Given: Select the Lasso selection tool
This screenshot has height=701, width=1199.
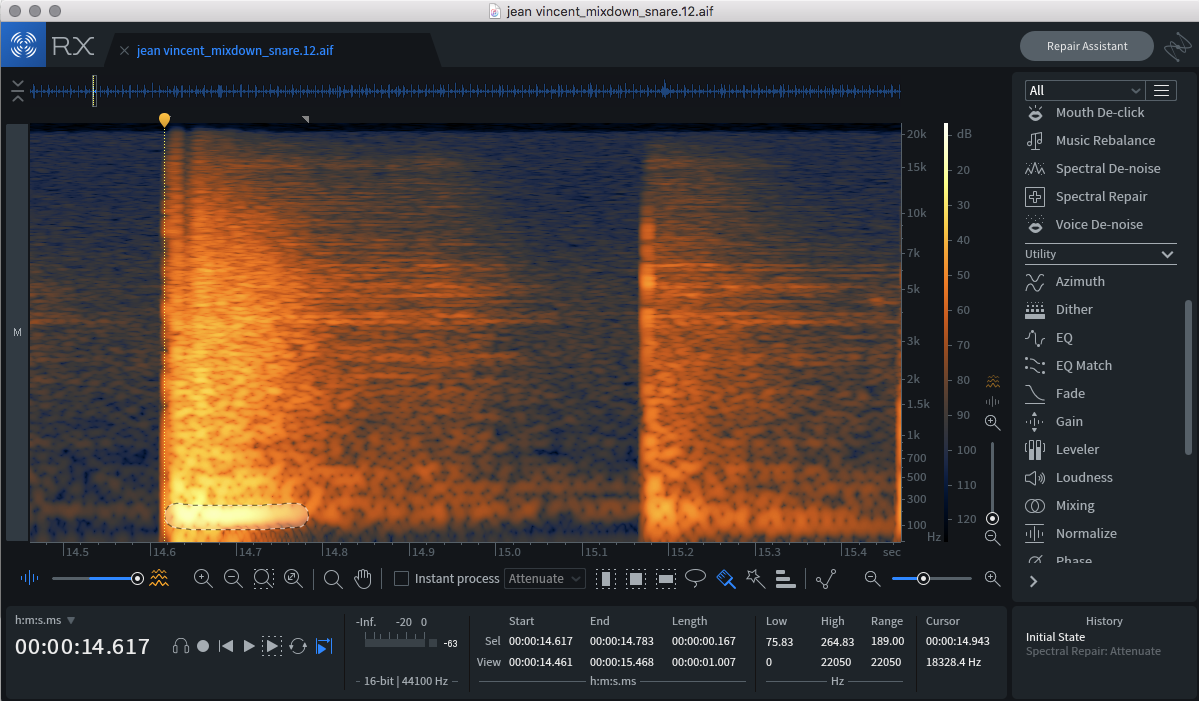Looking at the screenshot, I should click(x=695, y=578).
